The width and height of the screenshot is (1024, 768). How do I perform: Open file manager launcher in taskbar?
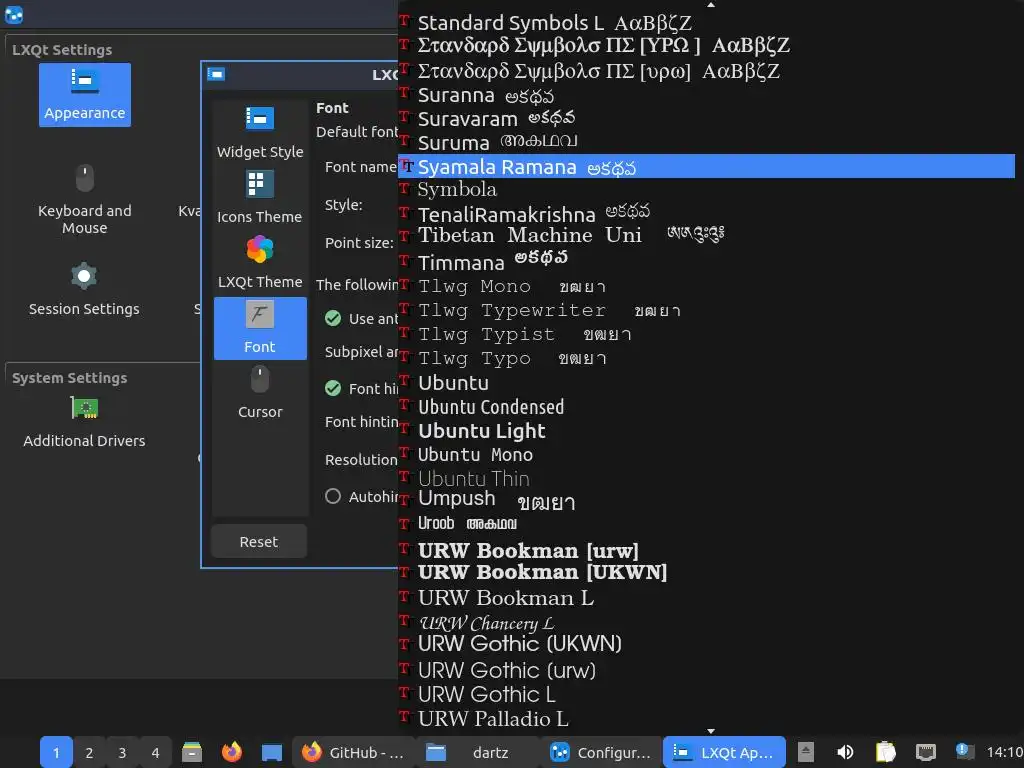pos(192,752)
